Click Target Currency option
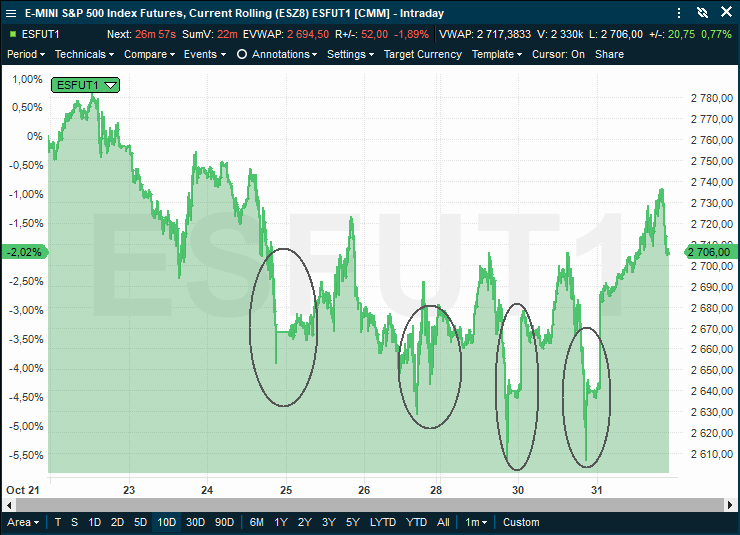The image size is (740, 535). coord(422,54)
